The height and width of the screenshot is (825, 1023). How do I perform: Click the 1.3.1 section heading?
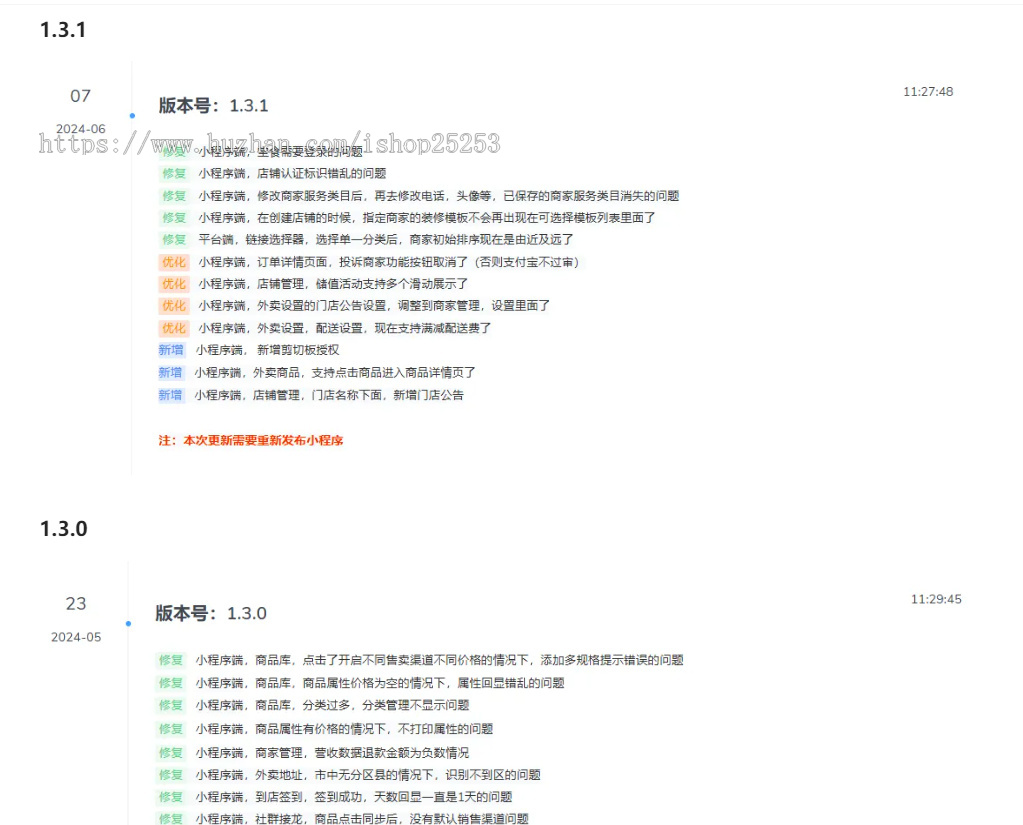[63, 30]
